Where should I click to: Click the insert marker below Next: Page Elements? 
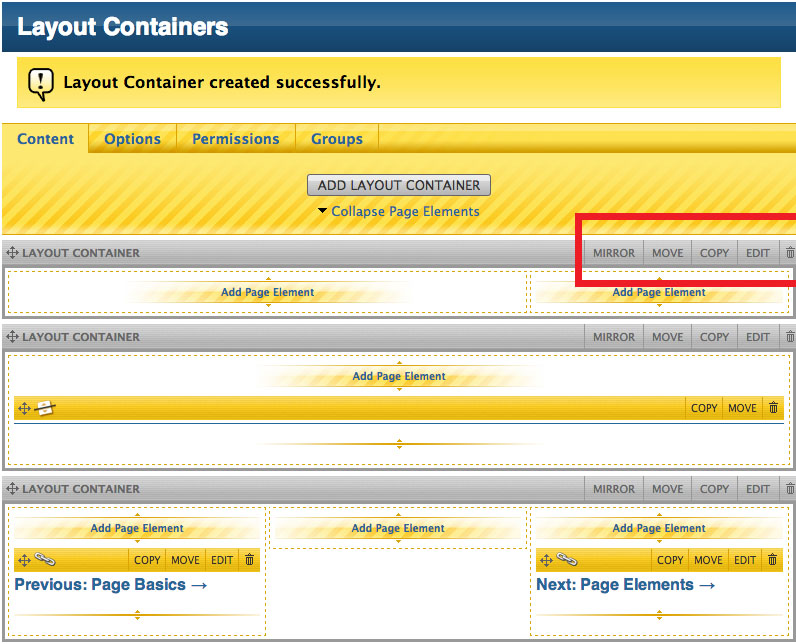tap(659, 615)
